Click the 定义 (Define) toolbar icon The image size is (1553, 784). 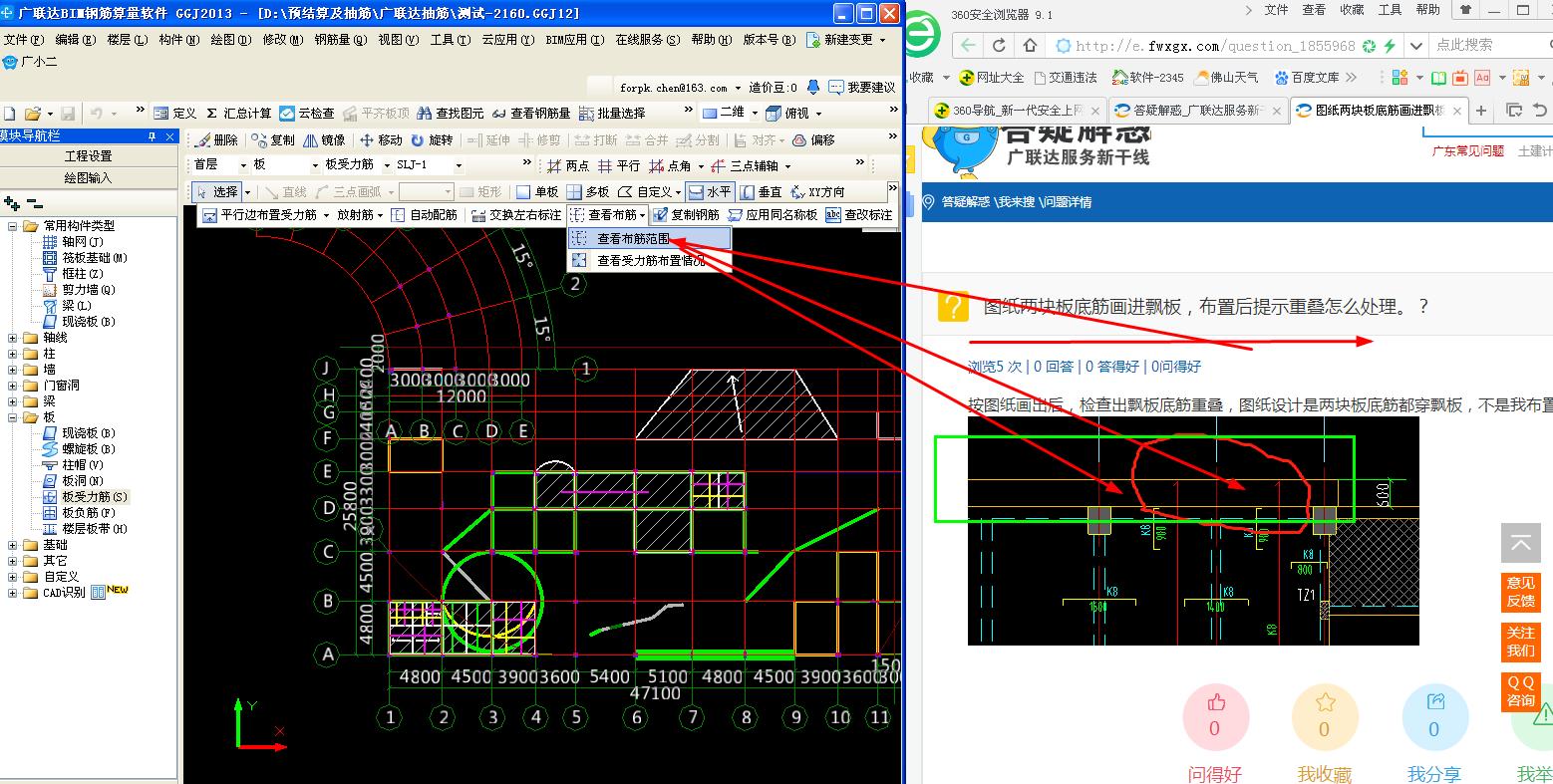[x=175, y=114]
